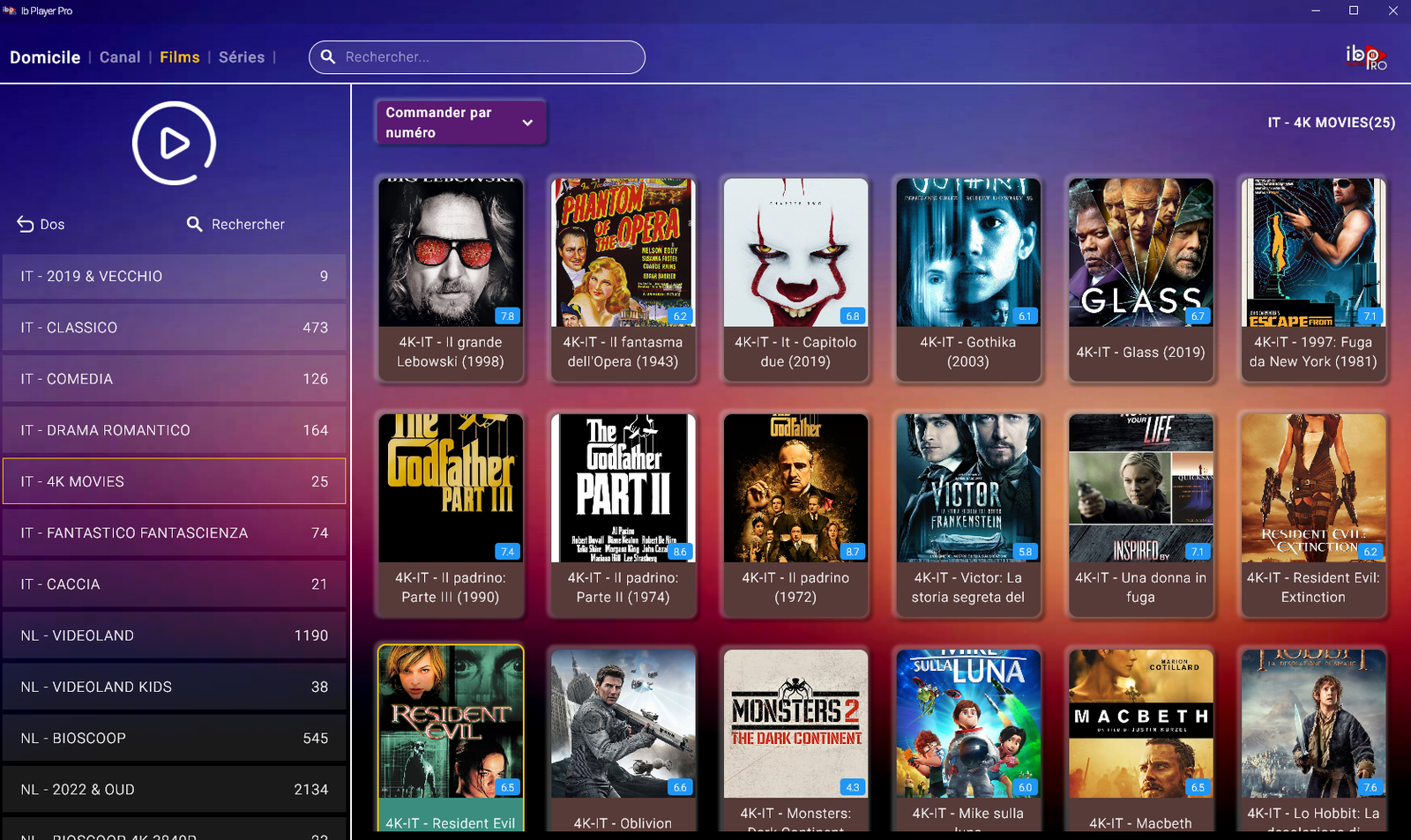The height and width of the screenshot is (840, 1411).
Task: Open Gothika (2003) movie poster
Action: [x=968, y=253]
